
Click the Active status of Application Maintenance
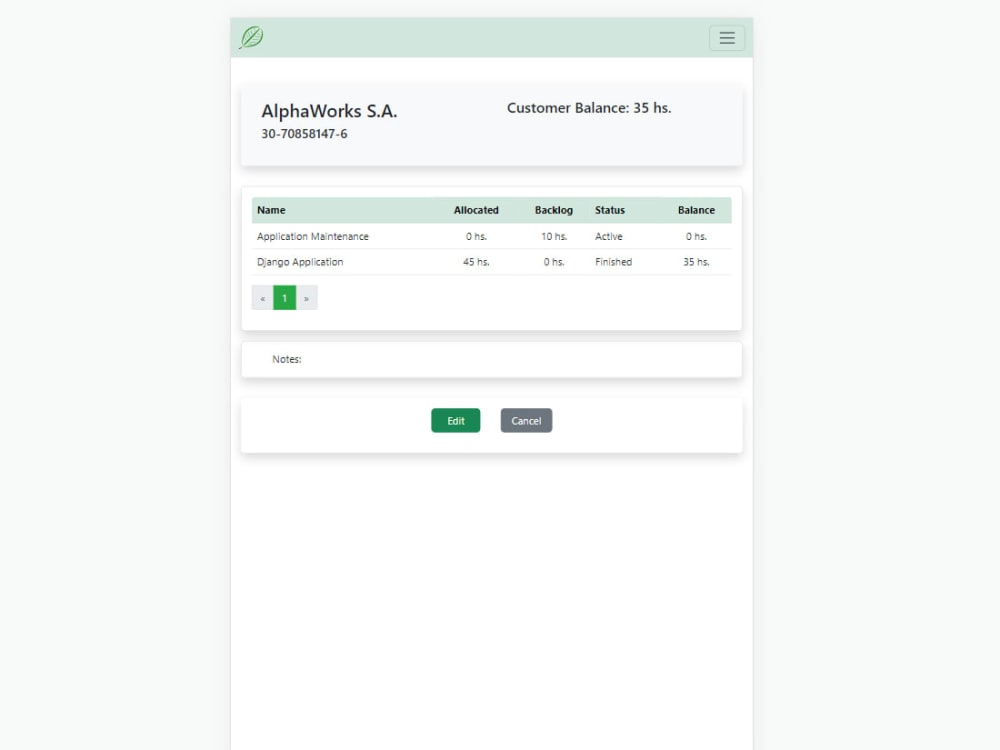coord(608,236)
